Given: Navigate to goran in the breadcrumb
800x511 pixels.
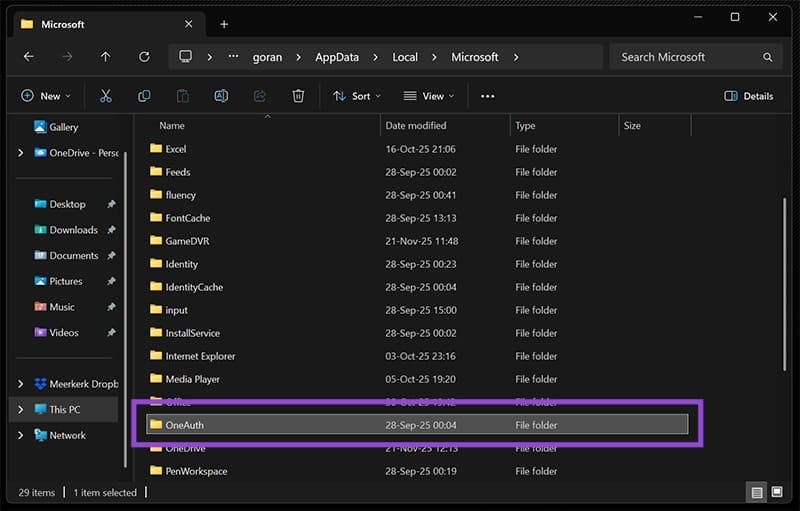Looking at the screenshot, I should coord(267,57).
